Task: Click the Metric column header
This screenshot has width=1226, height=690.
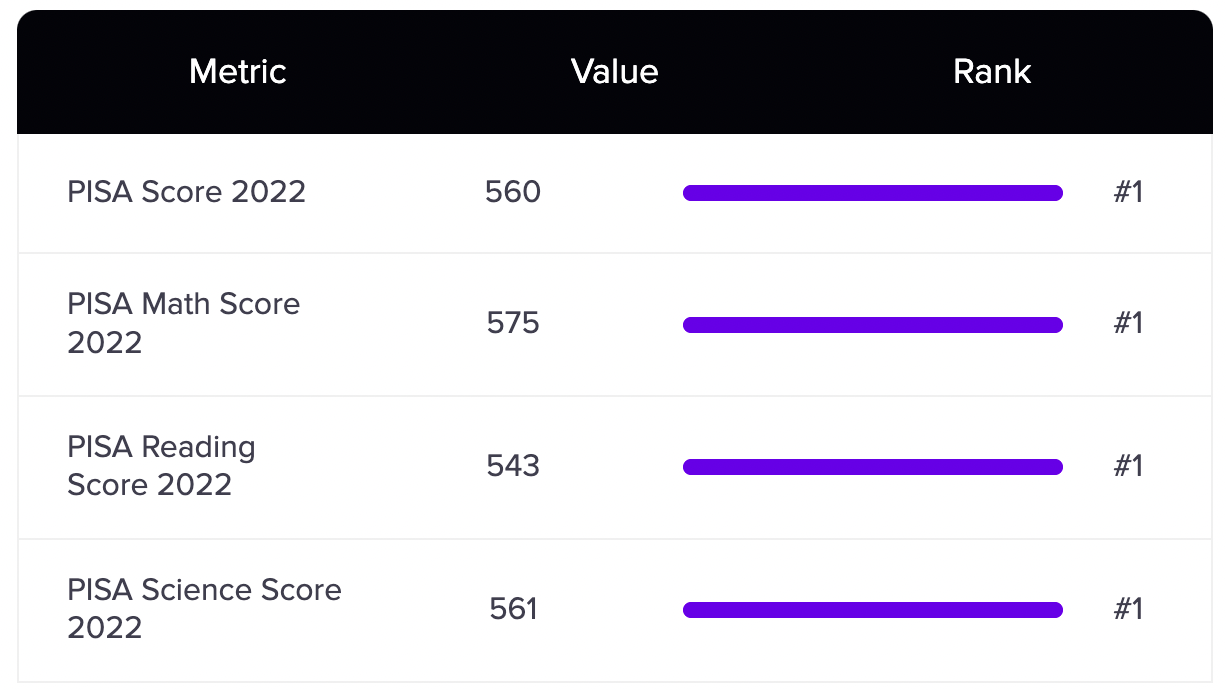Action: (238, 72)
